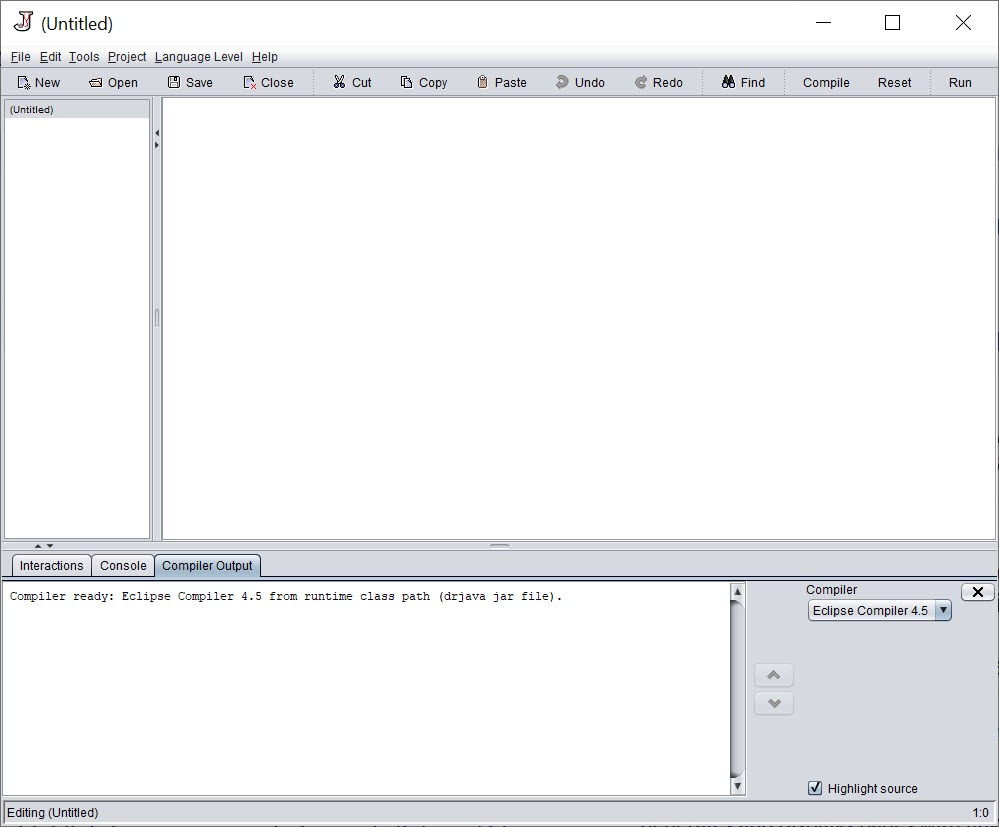Undo the last edit
The image size is (999, 827).
click(580, 82)
